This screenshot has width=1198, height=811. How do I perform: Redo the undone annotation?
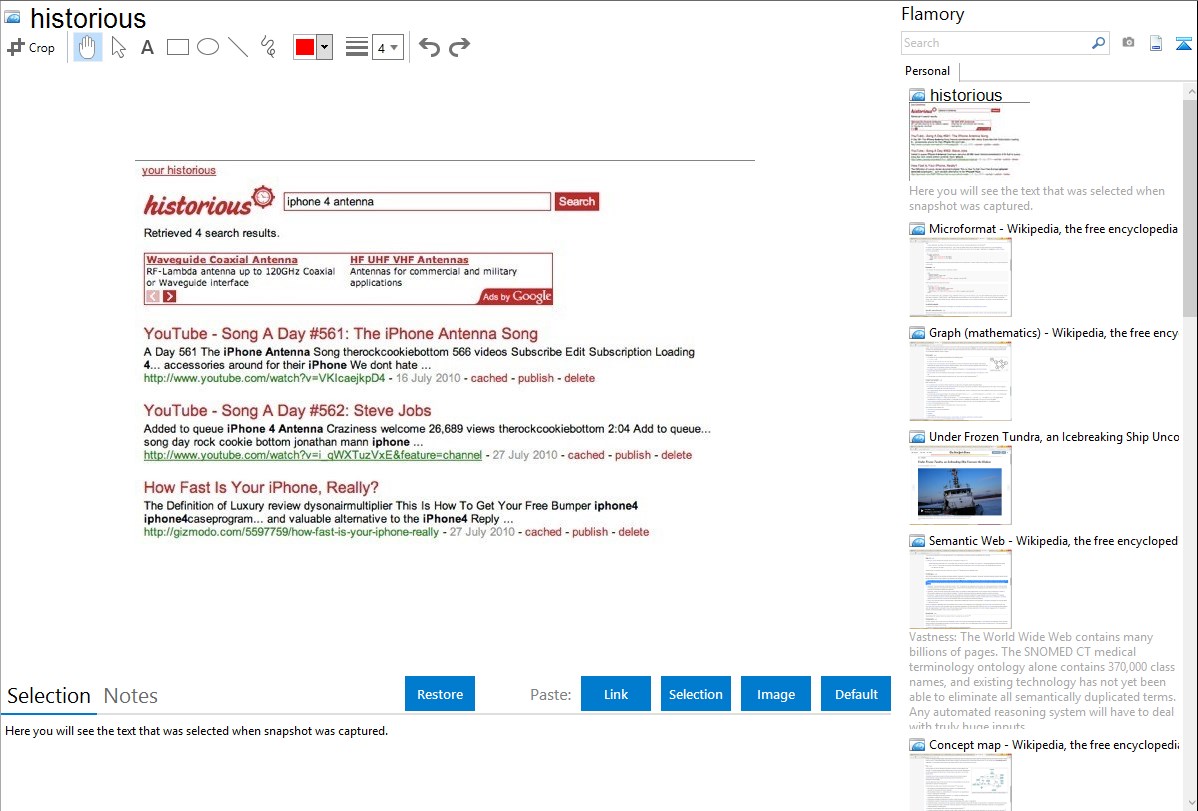coord(459,47)
